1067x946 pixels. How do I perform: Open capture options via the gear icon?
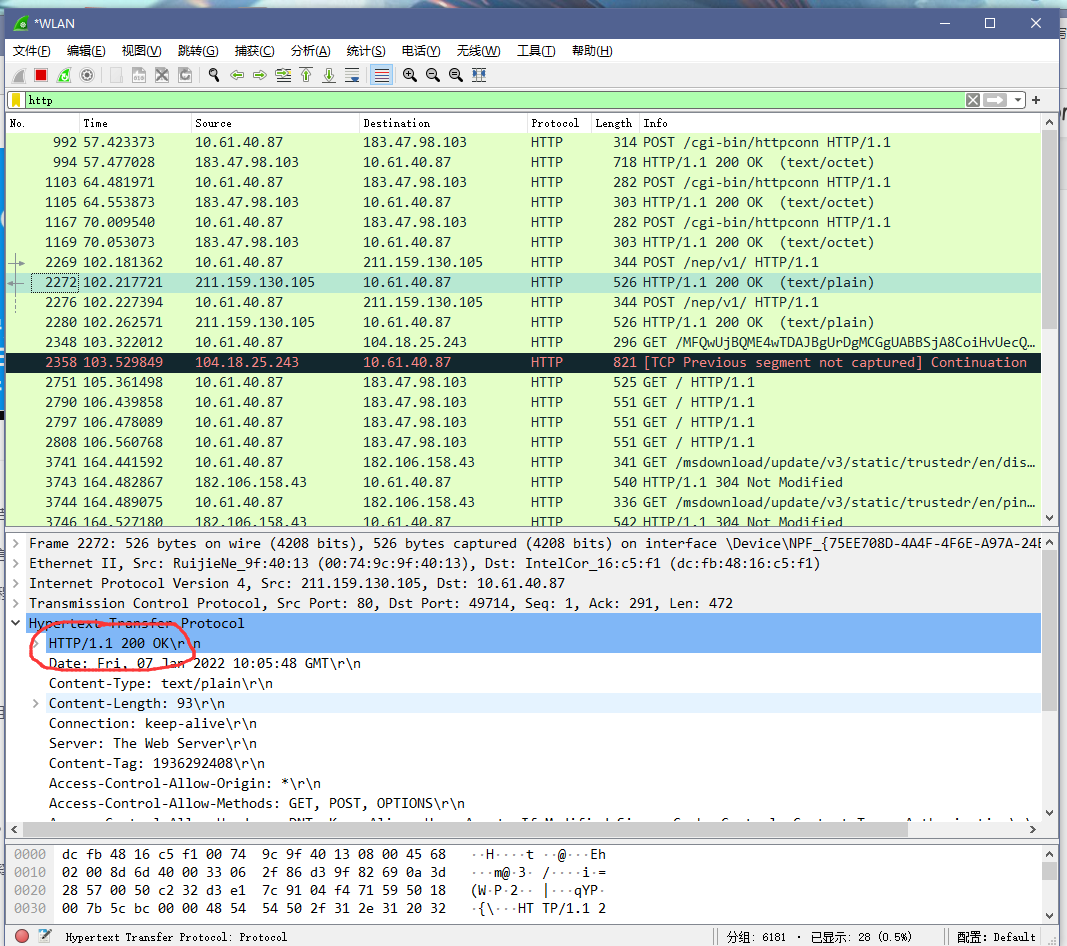pos(87,74)
